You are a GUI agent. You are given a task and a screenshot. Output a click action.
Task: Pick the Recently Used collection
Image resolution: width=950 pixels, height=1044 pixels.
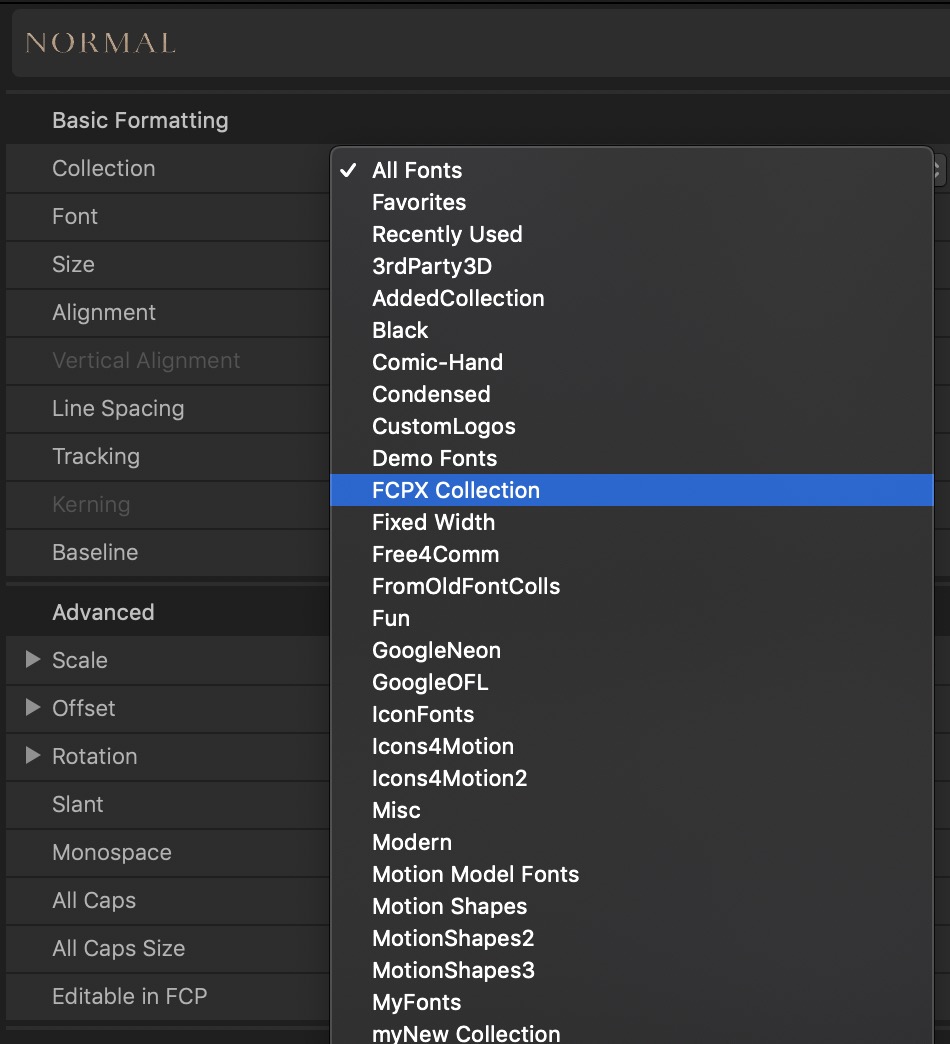click(447, 234)
